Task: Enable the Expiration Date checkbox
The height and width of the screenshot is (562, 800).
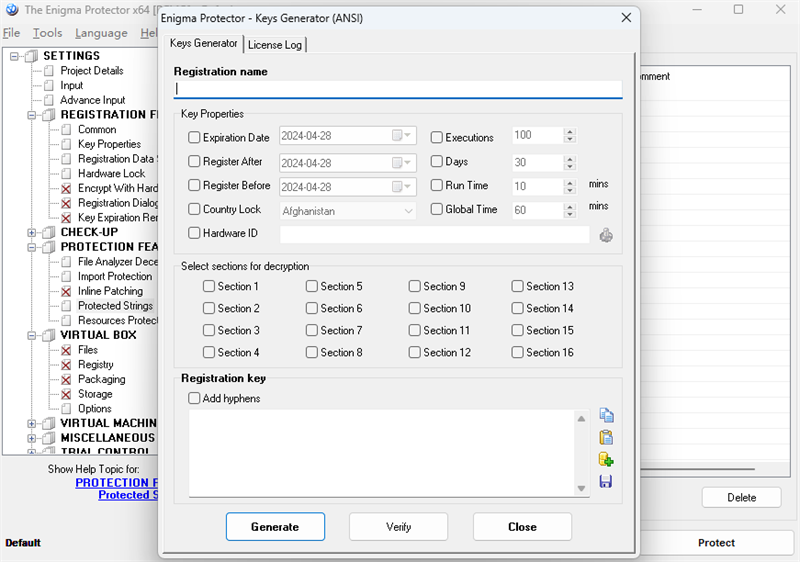Action: coord(194,137)
